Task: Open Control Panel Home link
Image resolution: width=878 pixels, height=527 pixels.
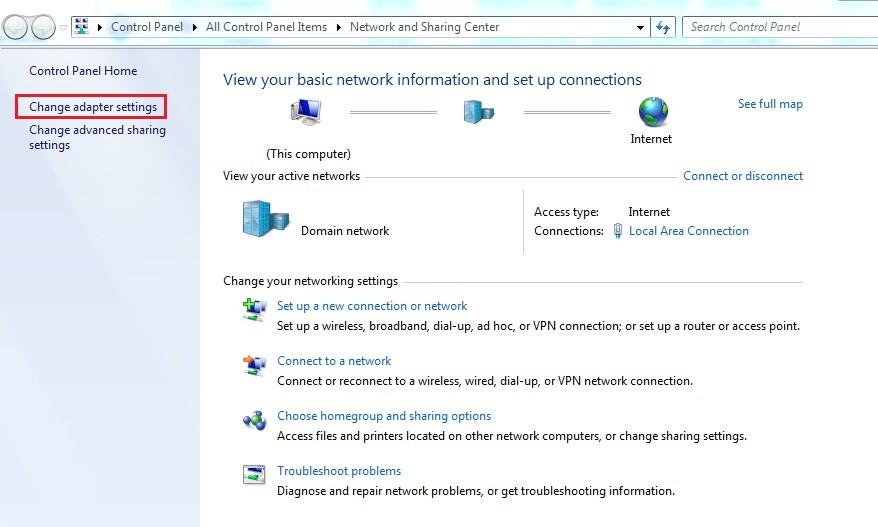Action: [x=83, y=71]
